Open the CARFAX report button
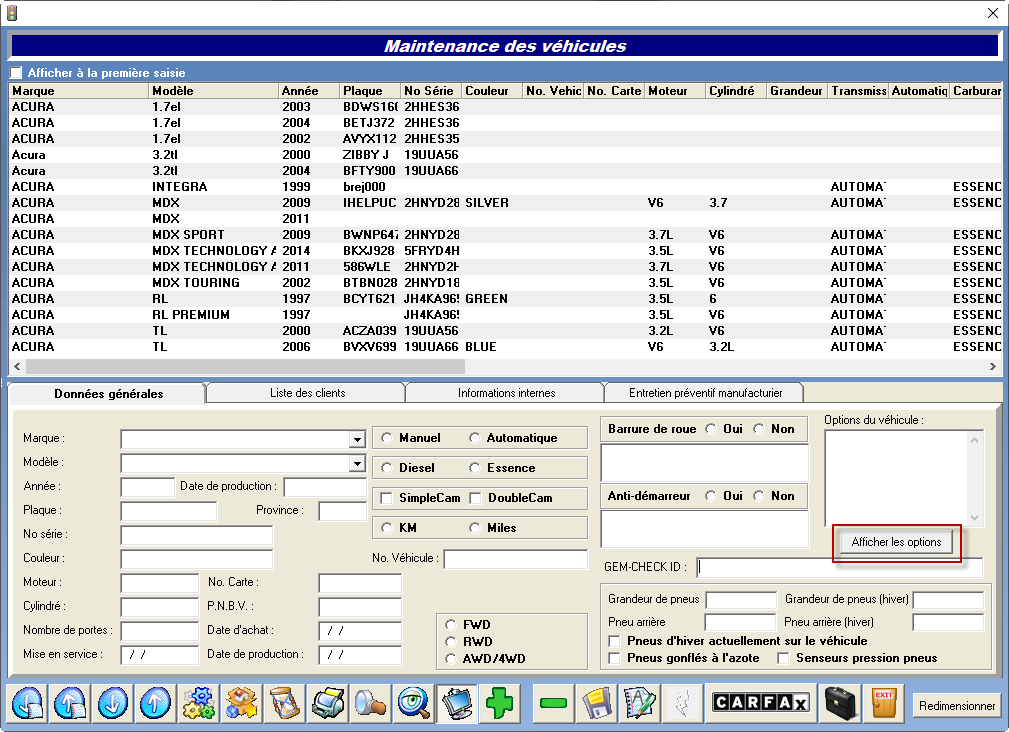This screenshot has height=732, width=1009. point(761,703)
